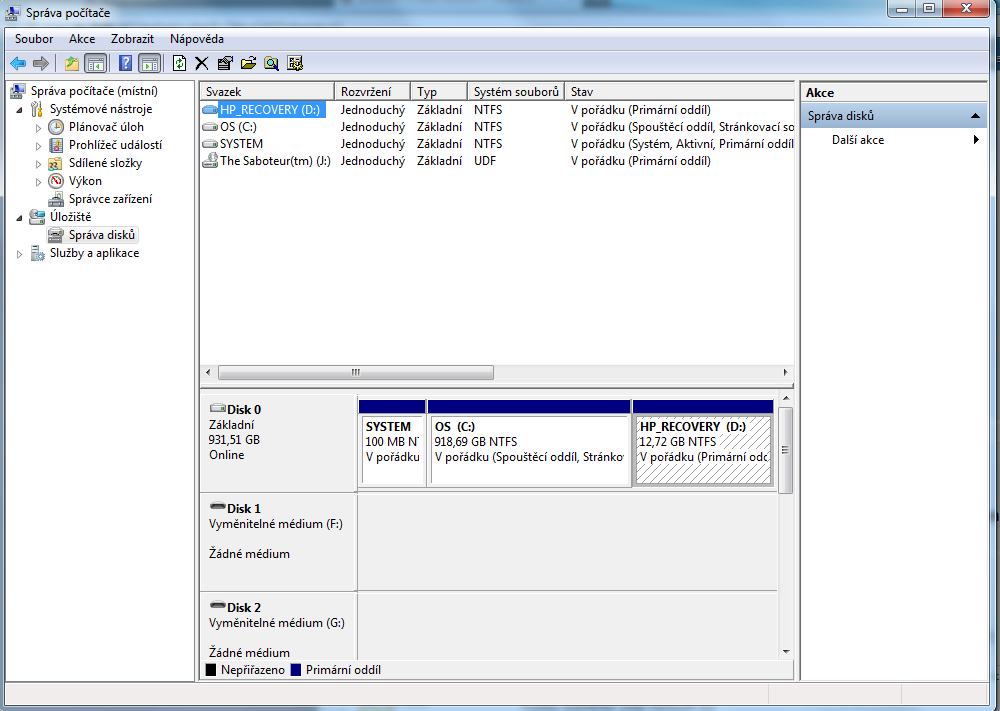
Task: Click the Disk 0 label panel
Action: tap(278, 441)
